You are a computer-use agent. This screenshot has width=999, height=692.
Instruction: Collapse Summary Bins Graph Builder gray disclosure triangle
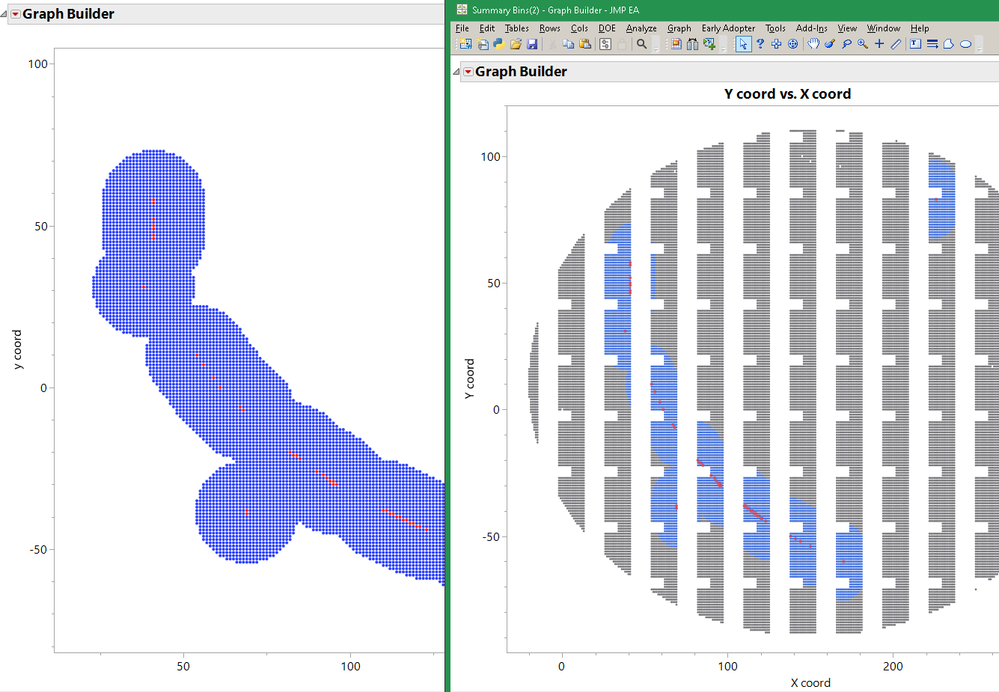(x=456, y=71)
